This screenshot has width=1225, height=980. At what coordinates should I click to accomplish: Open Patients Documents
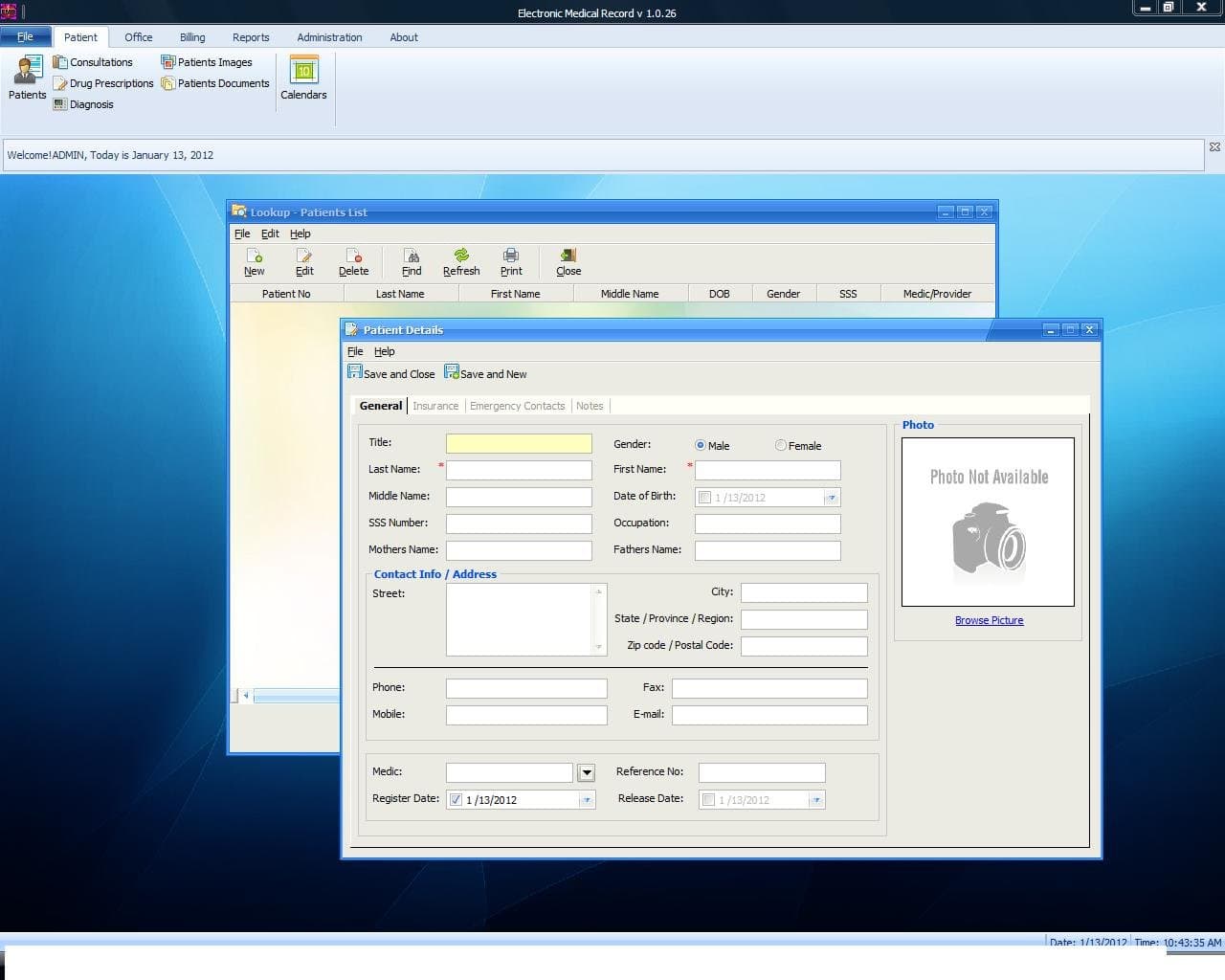214,83
